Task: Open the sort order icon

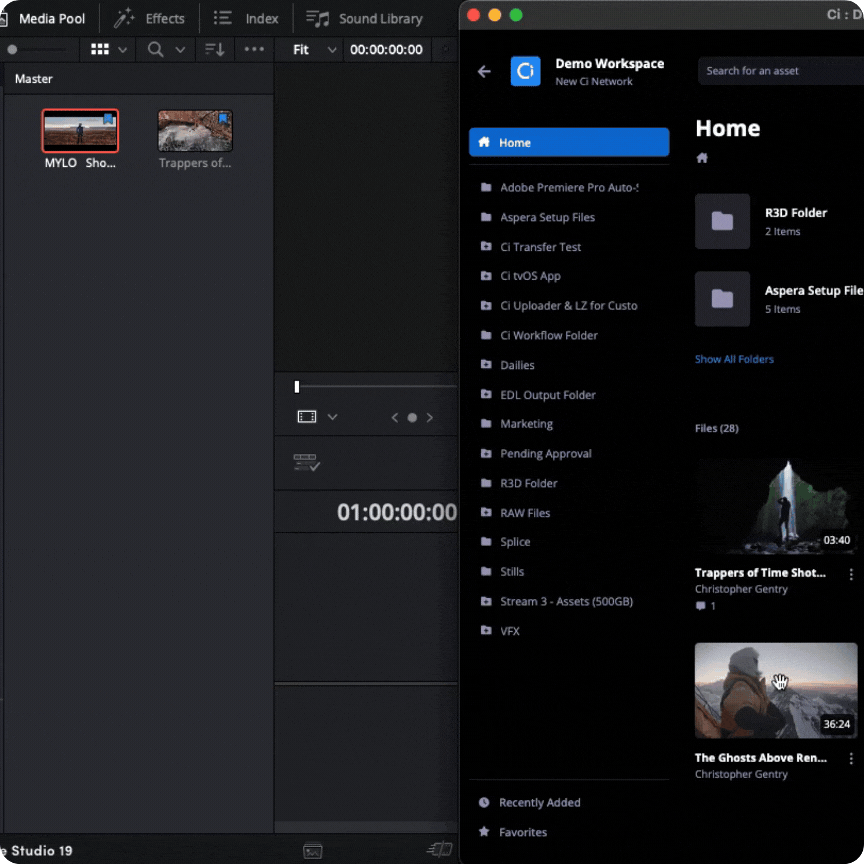Action: point(215,50)
